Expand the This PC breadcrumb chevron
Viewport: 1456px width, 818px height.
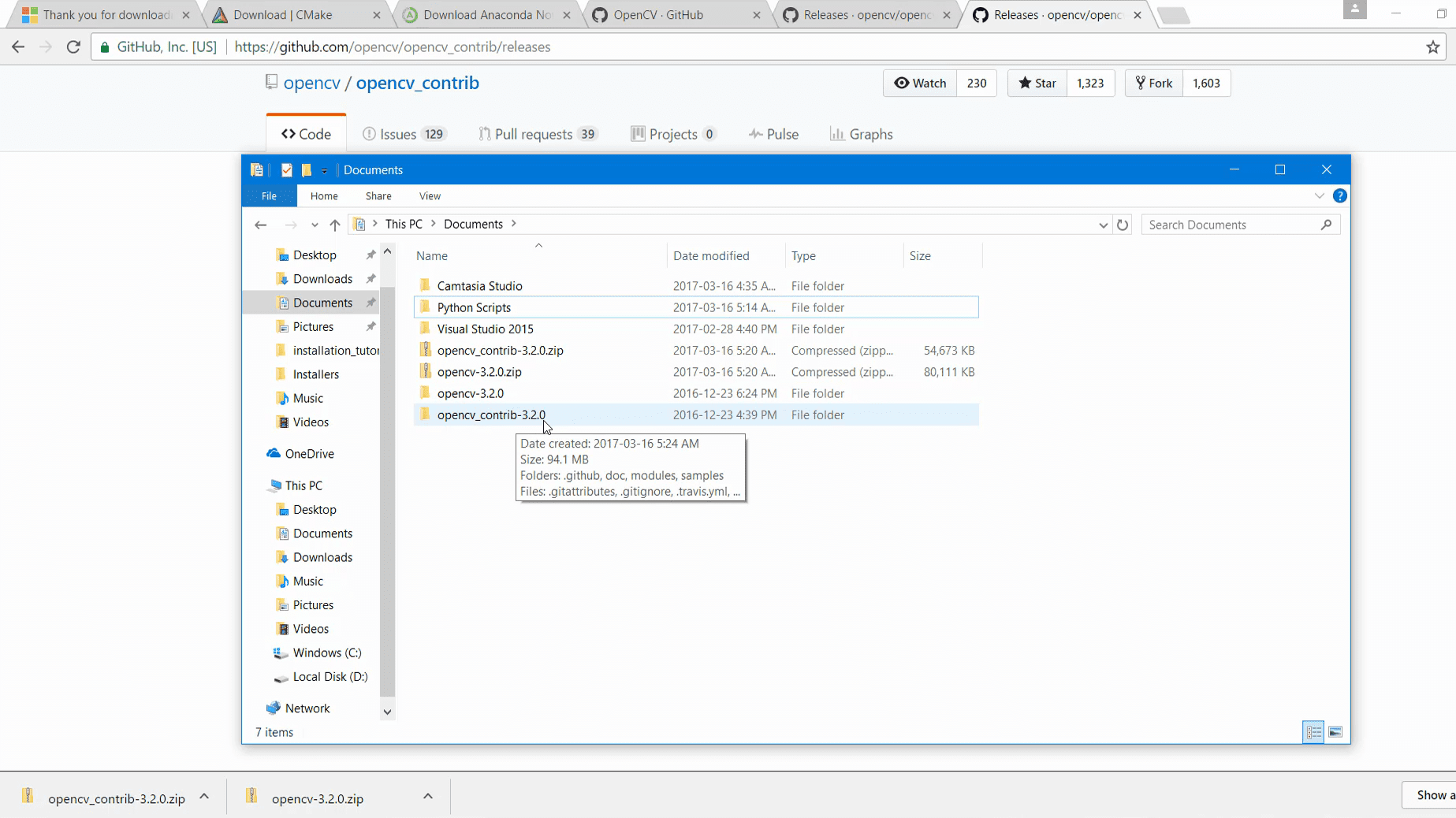[434, 224]
